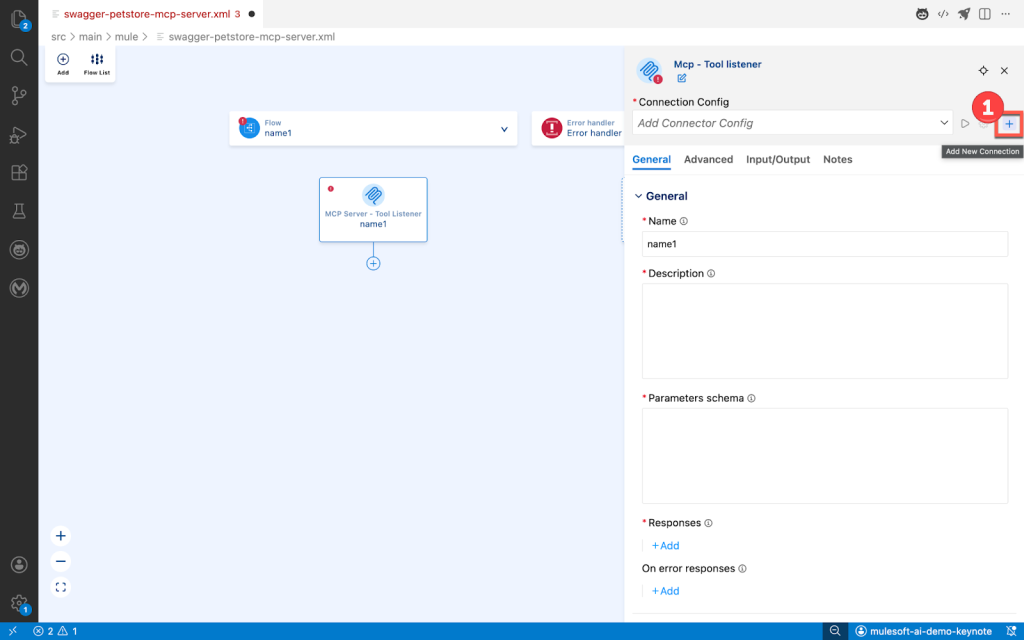This screenshot has width=1024, height=640.
Task: Open the Testing beaker sidebar icon
Action: (19, 212)
